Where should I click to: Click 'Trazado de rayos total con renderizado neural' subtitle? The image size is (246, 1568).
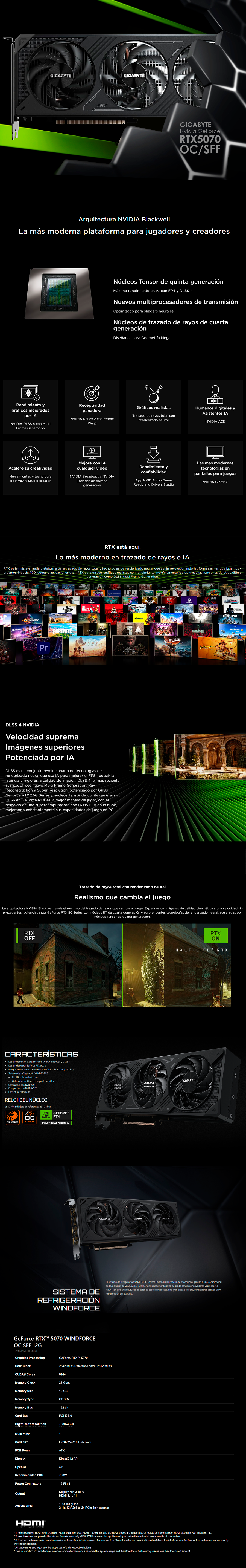(x=122, y=887)
